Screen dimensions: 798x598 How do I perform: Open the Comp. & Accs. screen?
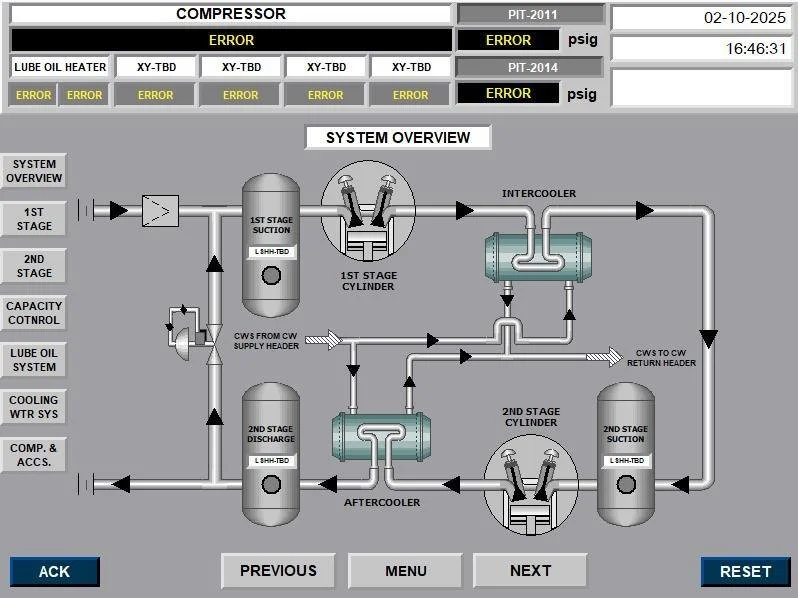pyautogui.click(x=34, y=455)
